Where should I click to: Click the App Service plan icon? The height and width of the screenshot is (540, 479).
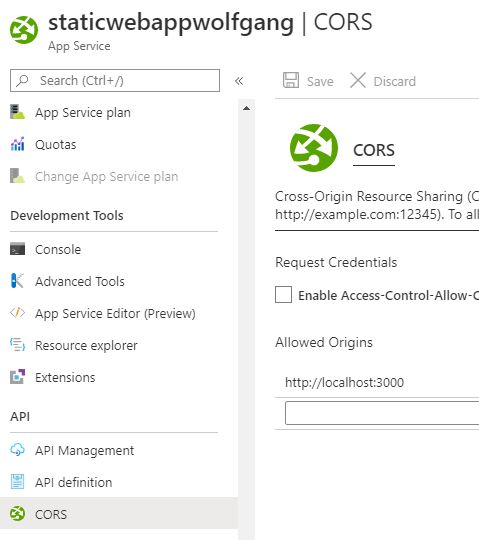(x=17, y=112)
